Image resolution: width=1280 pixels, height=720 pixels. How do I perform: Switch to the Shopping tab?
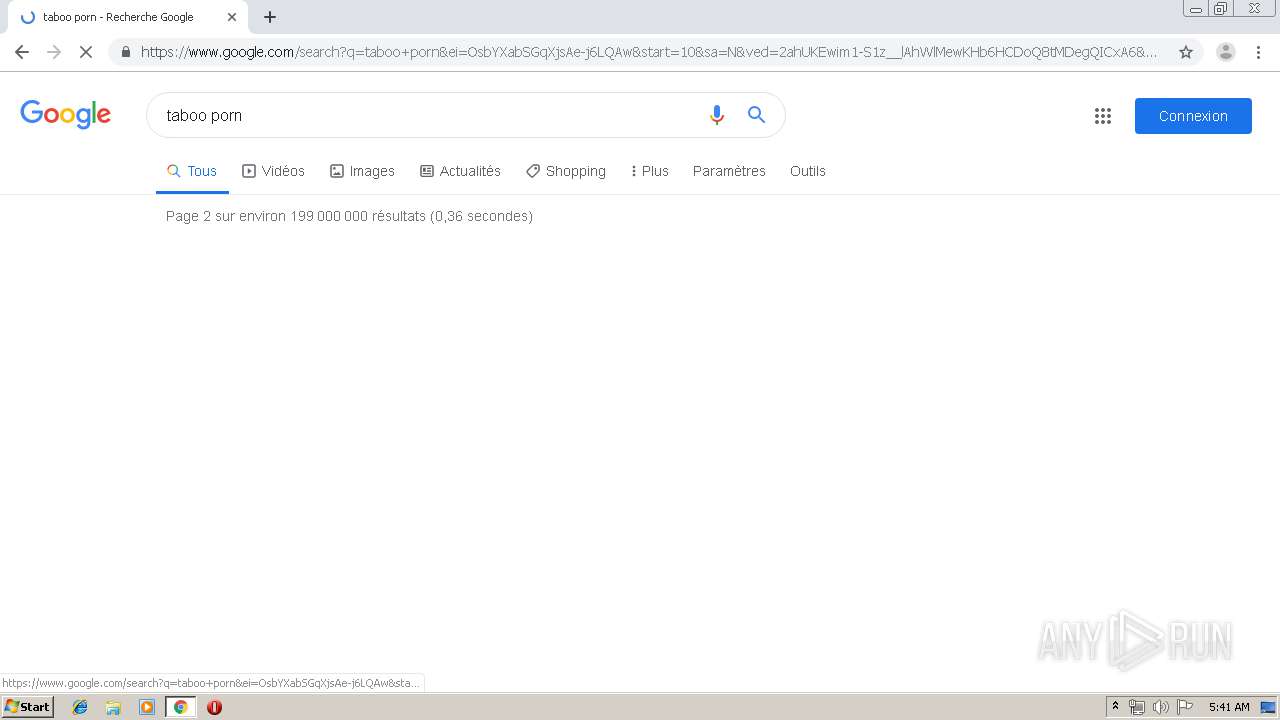coord(566,171)
